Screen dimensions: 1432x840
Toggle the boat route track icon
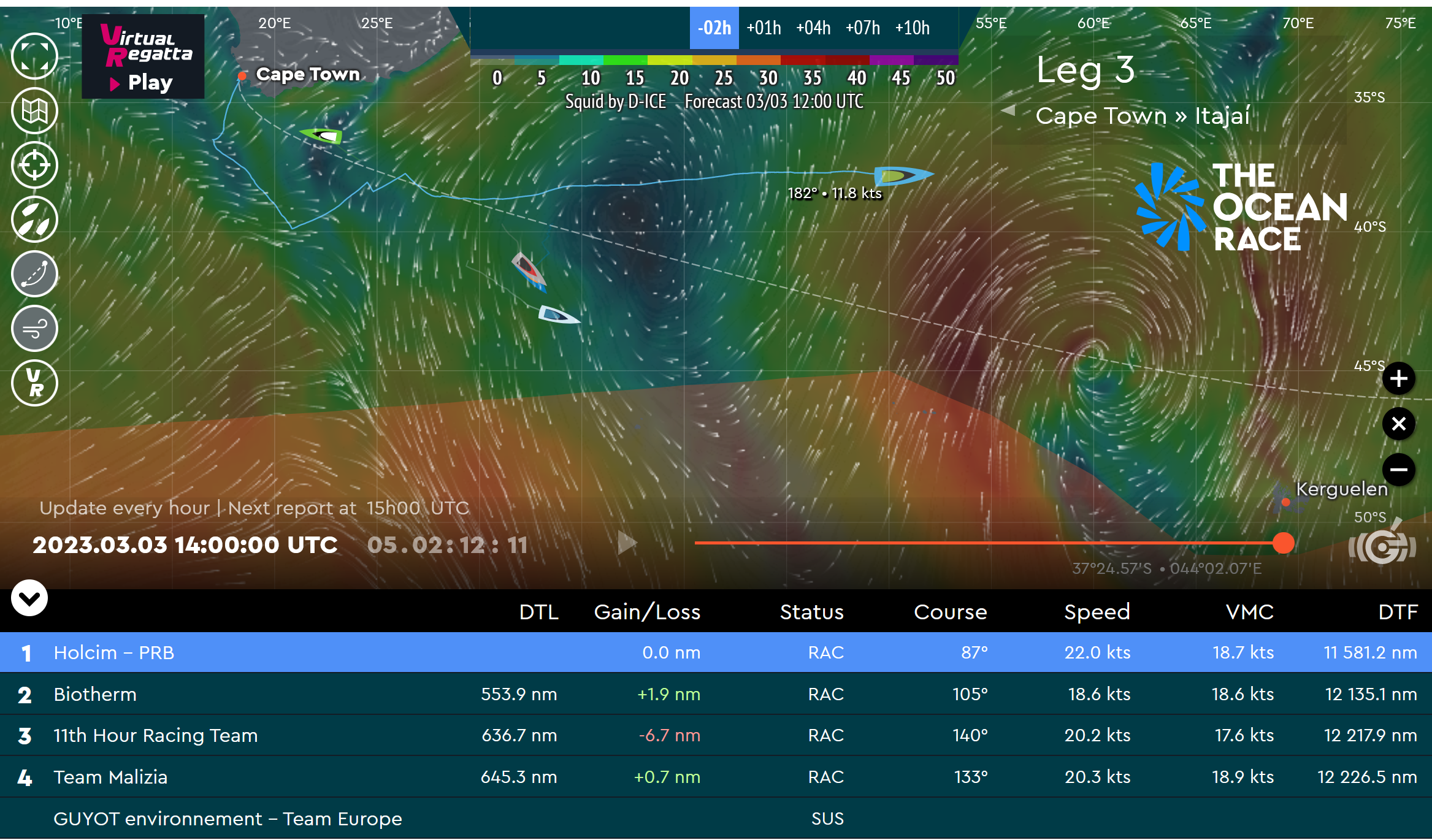(35, 274)
